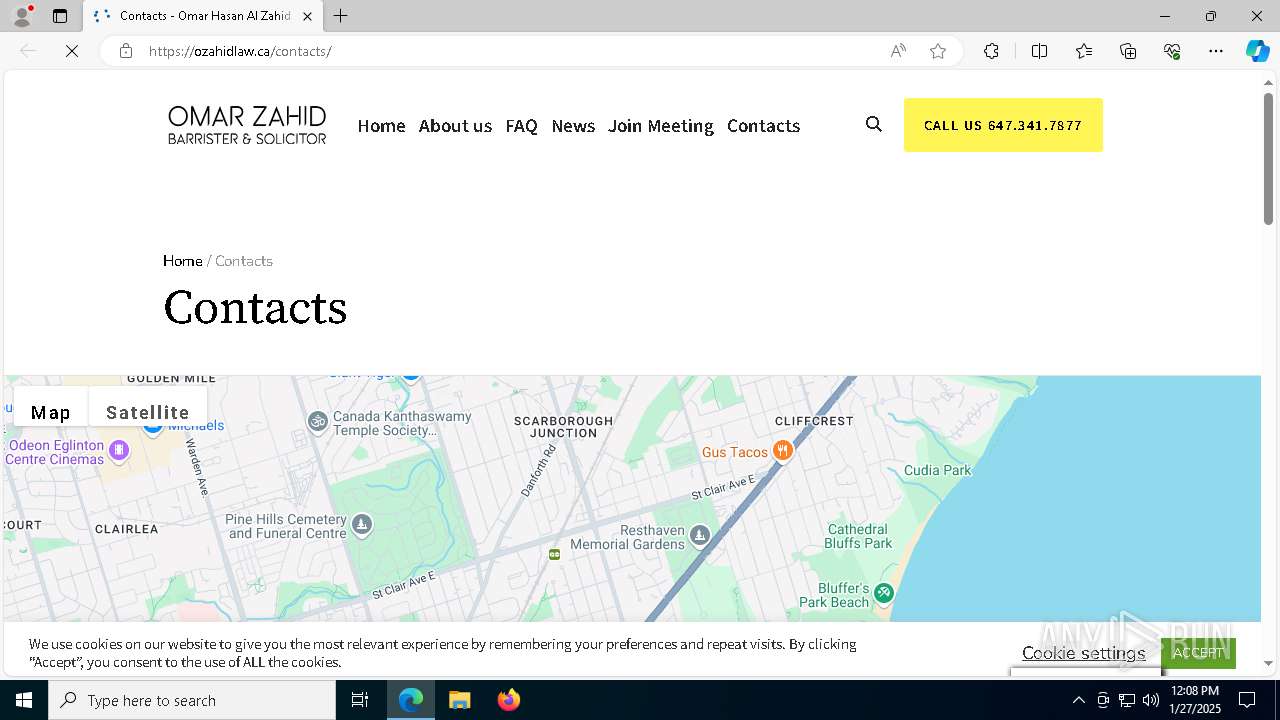Click the Read aloud icon
Image resolution: width=1280 pixels, height=720 pixels.
pyautogui.click(x=898, y=51)
